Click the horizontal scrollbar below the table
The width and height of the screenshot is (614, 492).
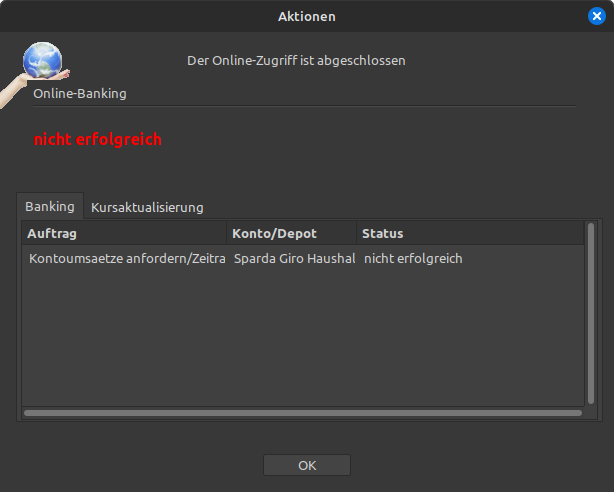pyautogui.click(x=303, y=413)
